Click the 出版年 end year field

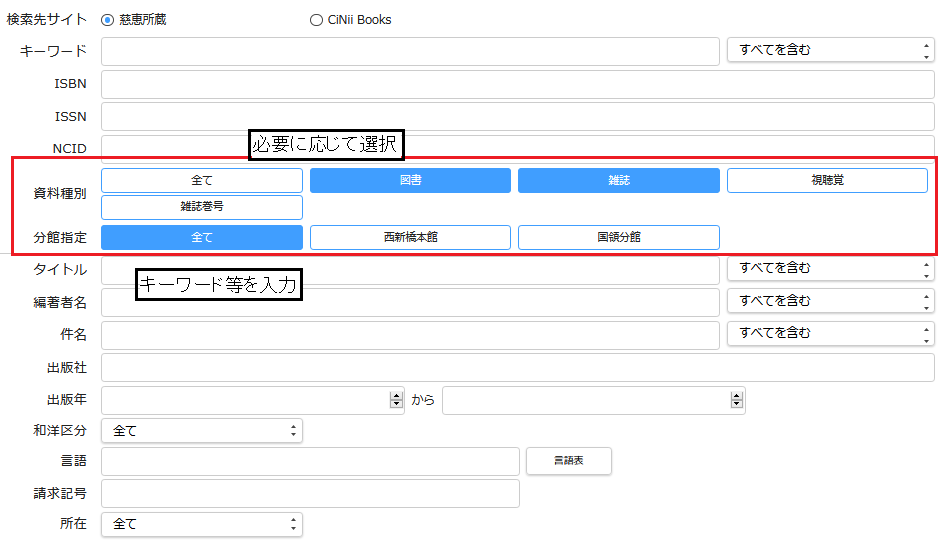(x=594, y=400)
